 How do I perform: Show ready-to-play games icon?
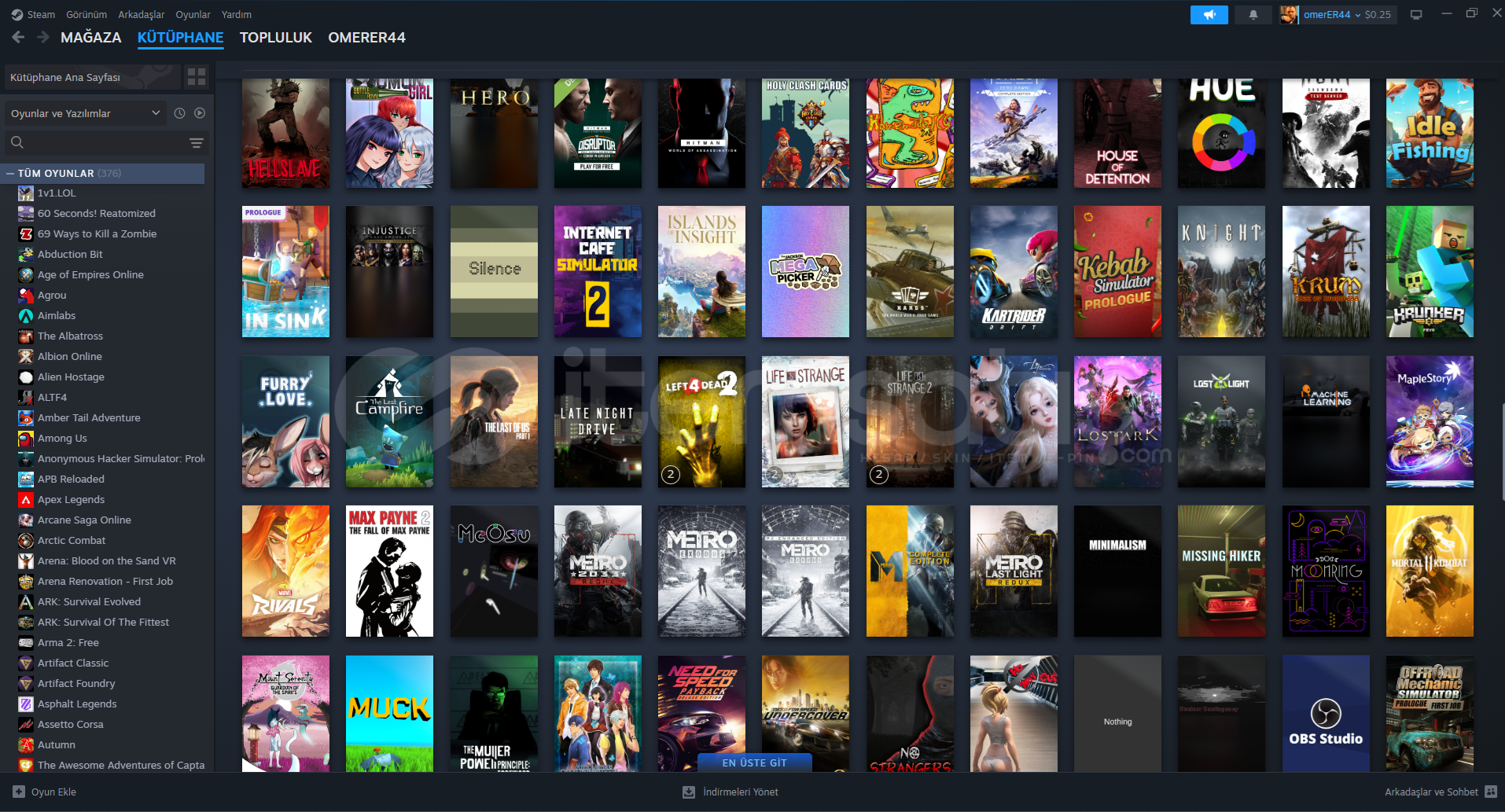[200, 113]
